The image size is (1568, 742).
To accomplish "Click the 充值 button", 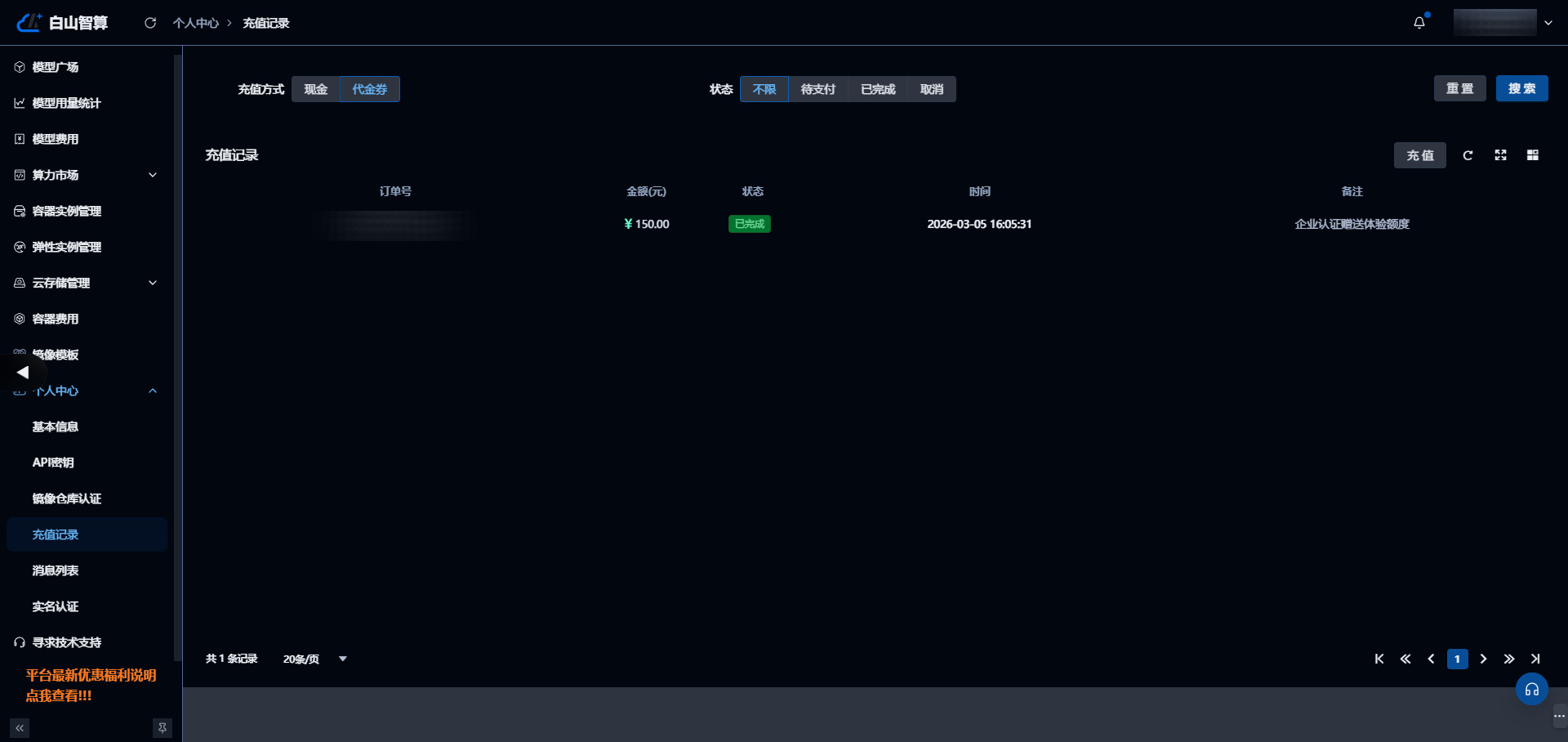I will (x=1419, y=155).
